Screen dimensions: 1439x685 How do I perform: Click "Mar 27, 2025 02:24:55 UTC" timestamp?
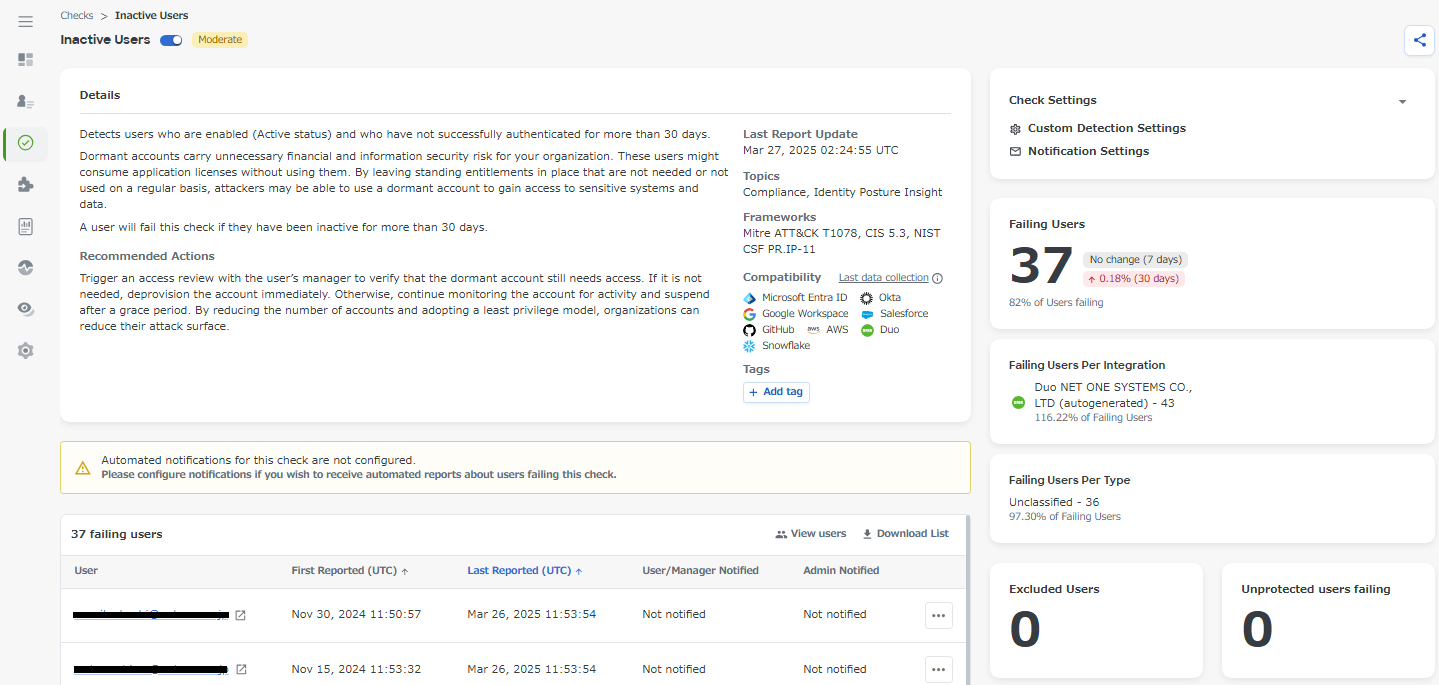tap(821, 151)
